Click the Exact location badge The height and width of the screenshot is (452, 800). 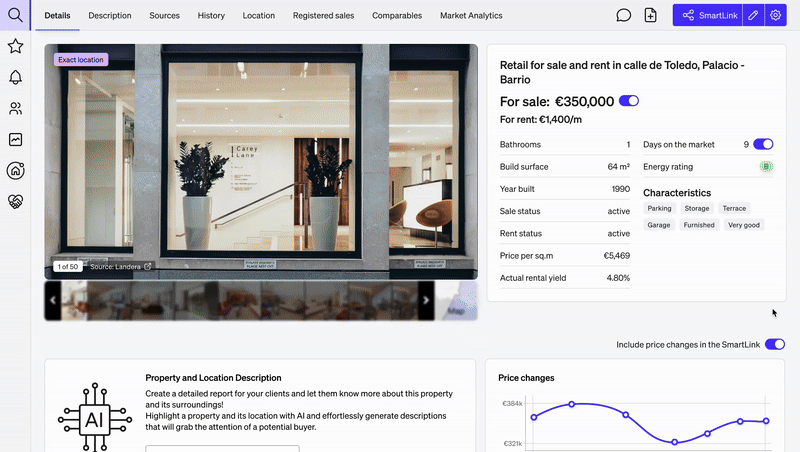[81, 60]
